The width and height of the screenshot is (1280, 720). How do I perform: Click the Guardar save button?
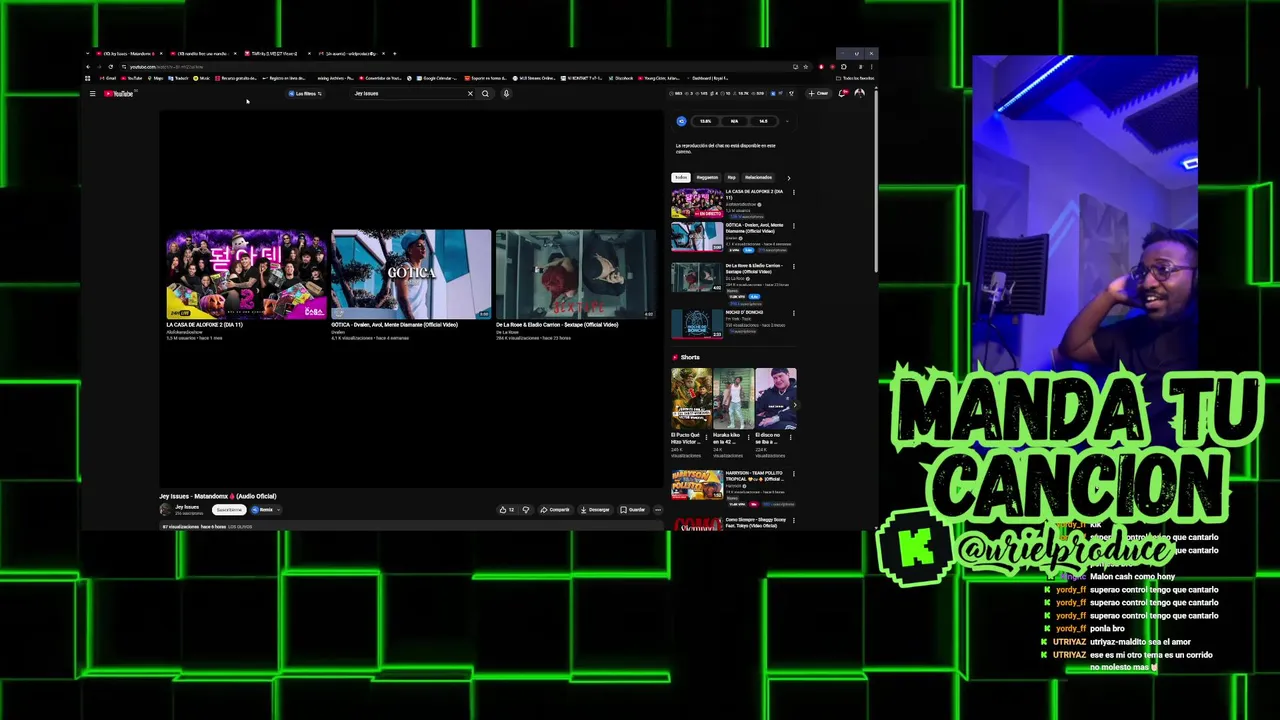click(x=632, y=510)
